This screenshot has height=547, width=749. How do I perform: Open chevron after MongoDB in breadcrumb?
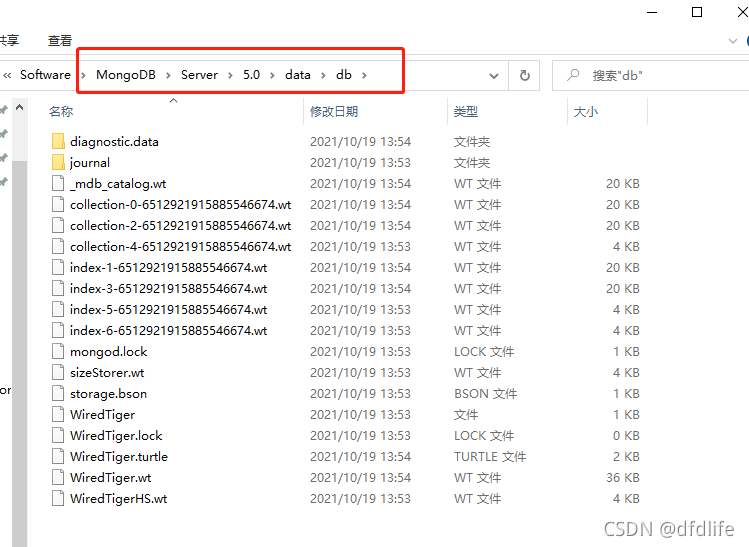[168, 75]
